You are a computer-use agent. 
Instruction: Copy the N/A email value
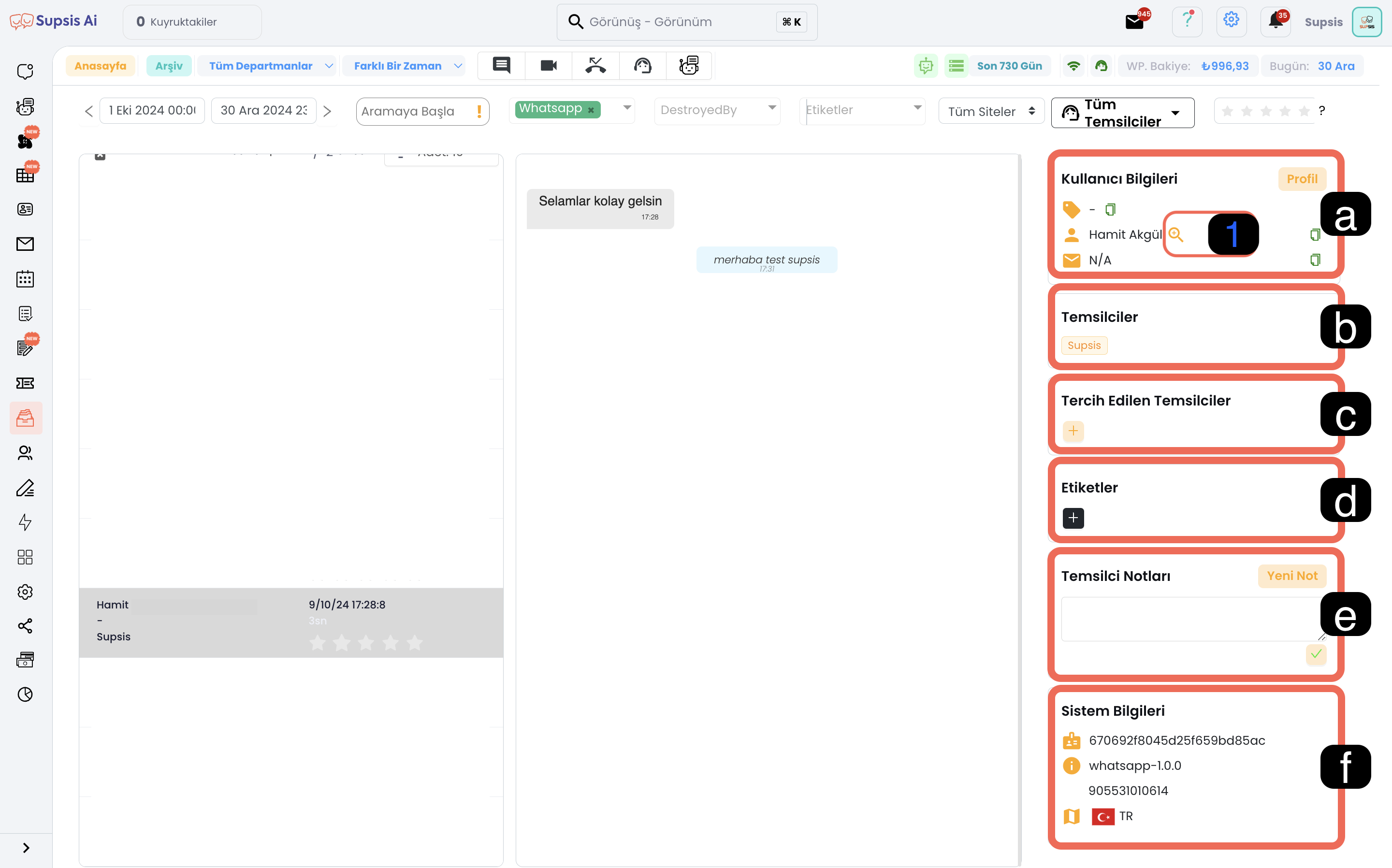click(x=1315, y=260)
